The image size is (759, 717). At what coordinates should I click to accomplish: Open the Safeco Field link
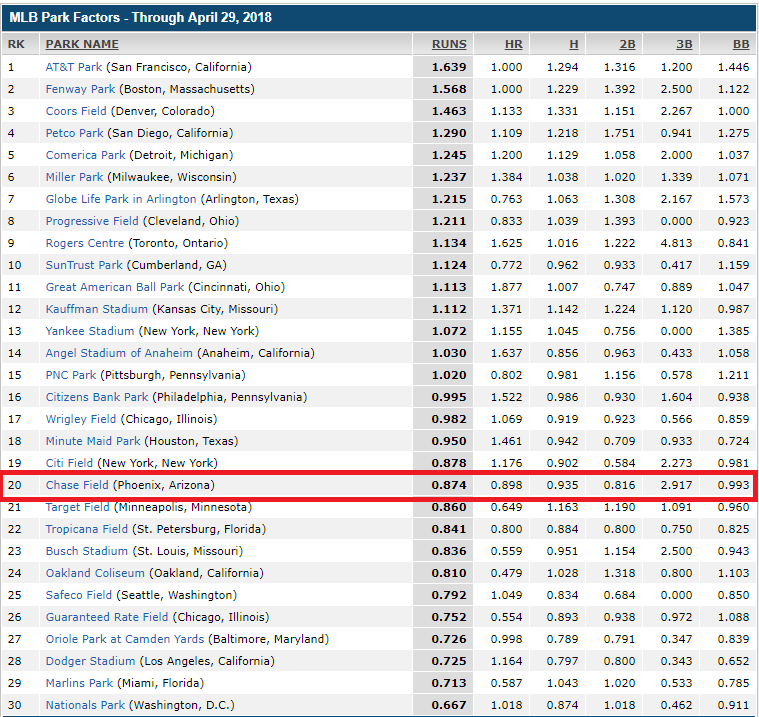point(79,595)
